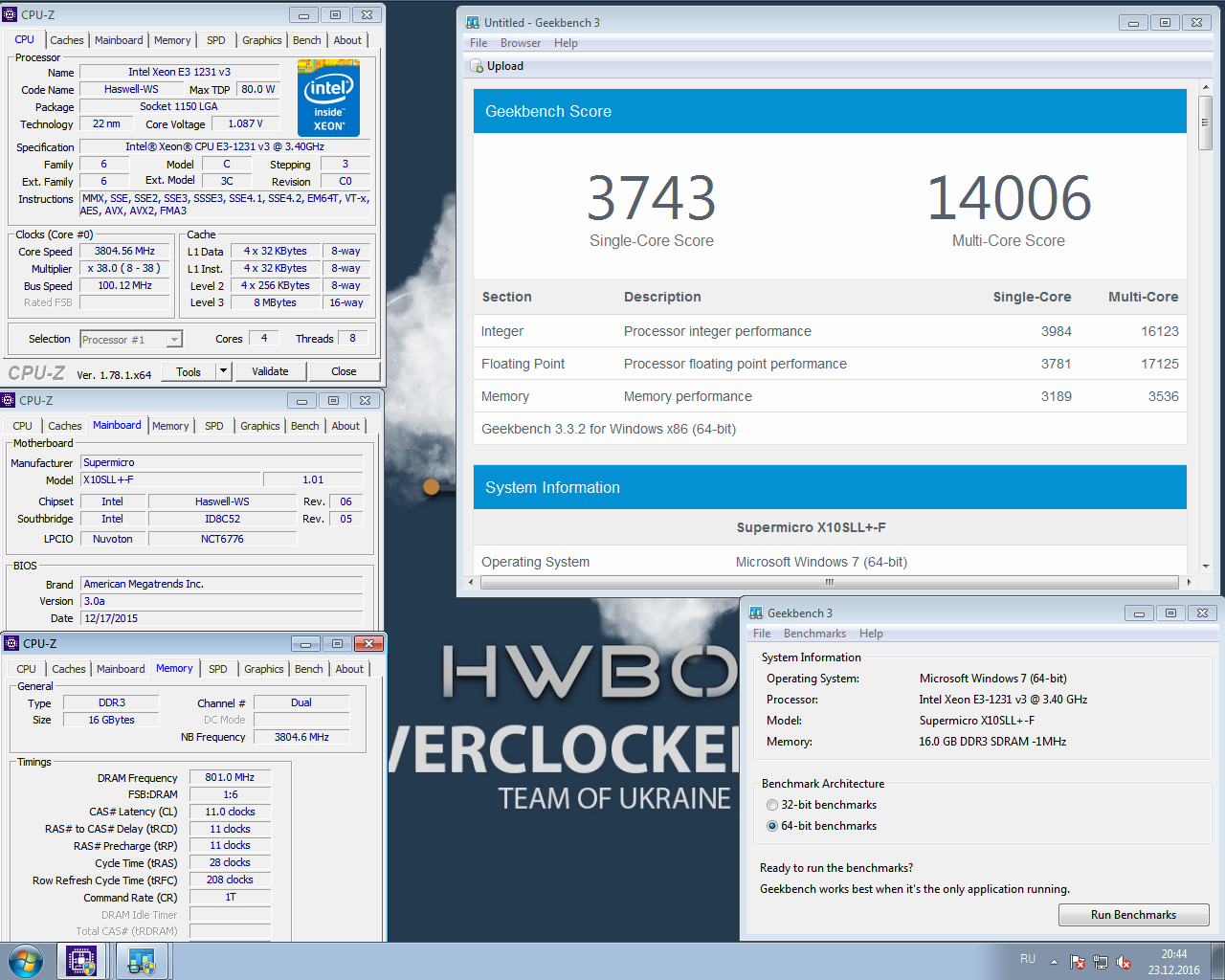Click DRAM Frequency 801.0 MHz field
Viewport: 1225px width, 980px height.
(x=230, y=777)
